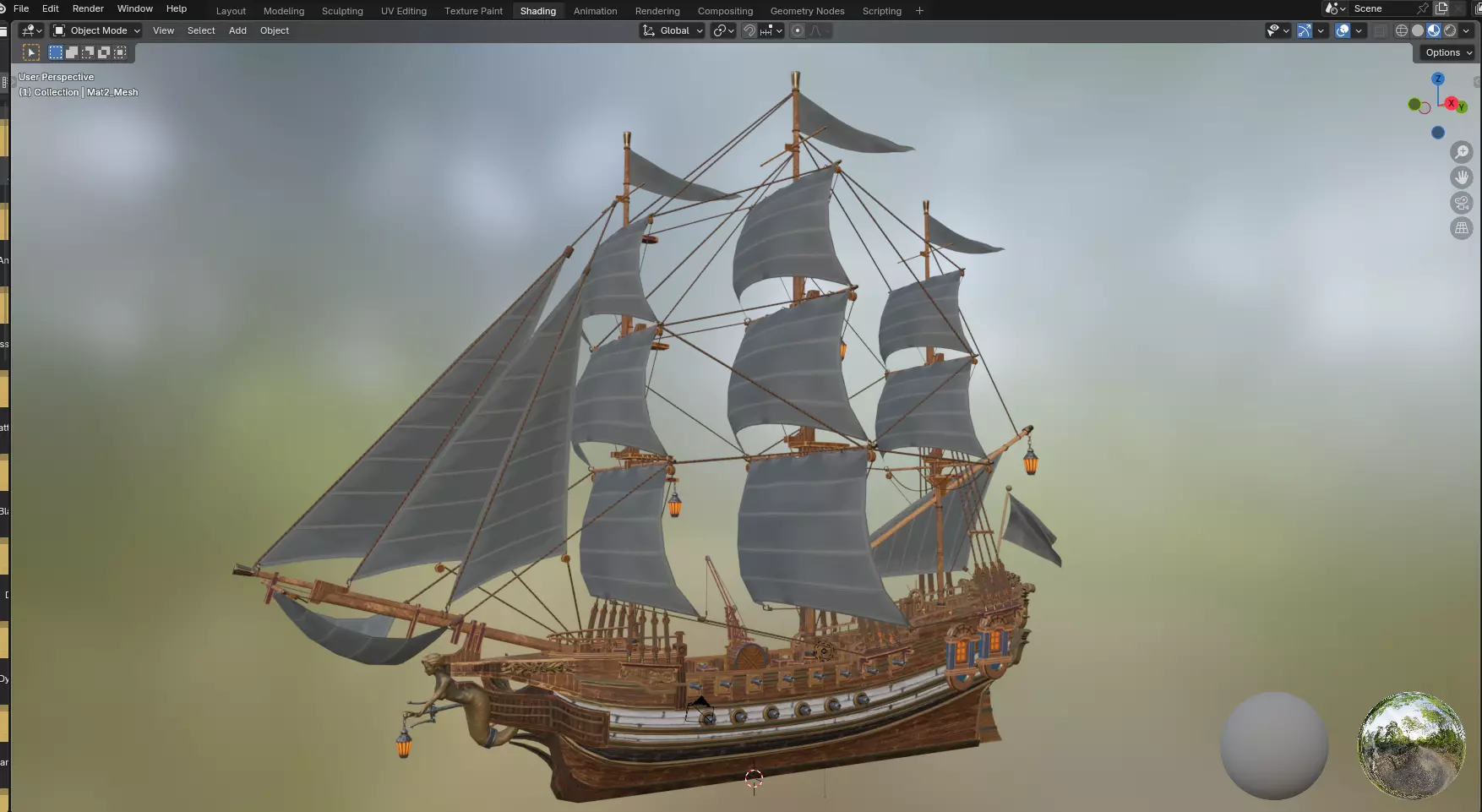Open the editor type selector
Viewport: 1482px width, 812px height.
point(32,30)
